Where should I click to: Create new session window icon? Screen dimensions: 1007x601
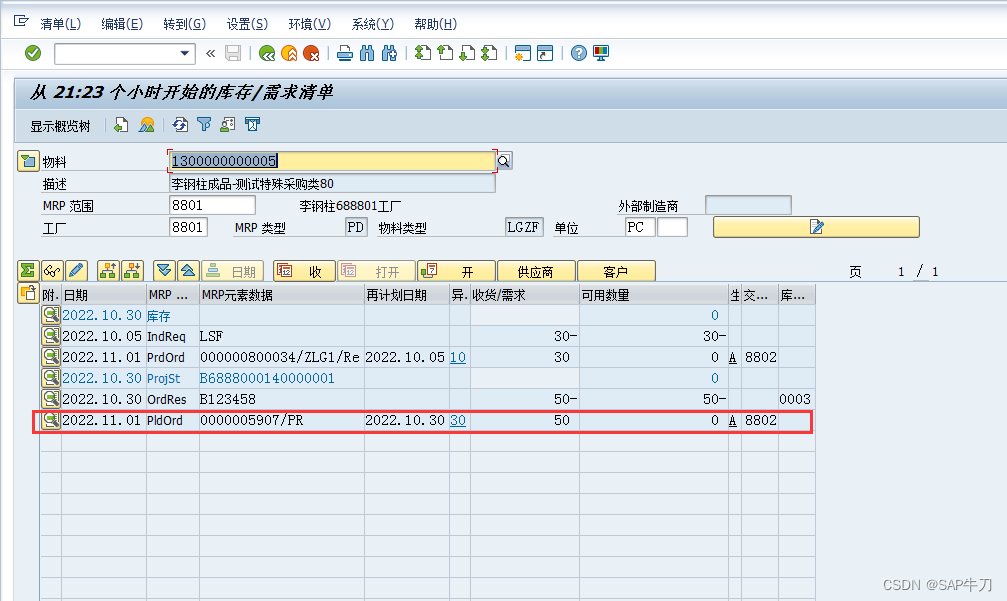click(523, 53)
